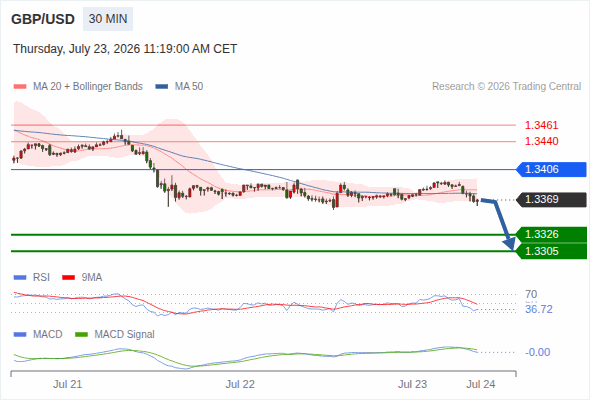This screenshot has width=590, height=400.
Task: Click the Thursday, July 23, 2026 timestamp
Action: [125, 49]
